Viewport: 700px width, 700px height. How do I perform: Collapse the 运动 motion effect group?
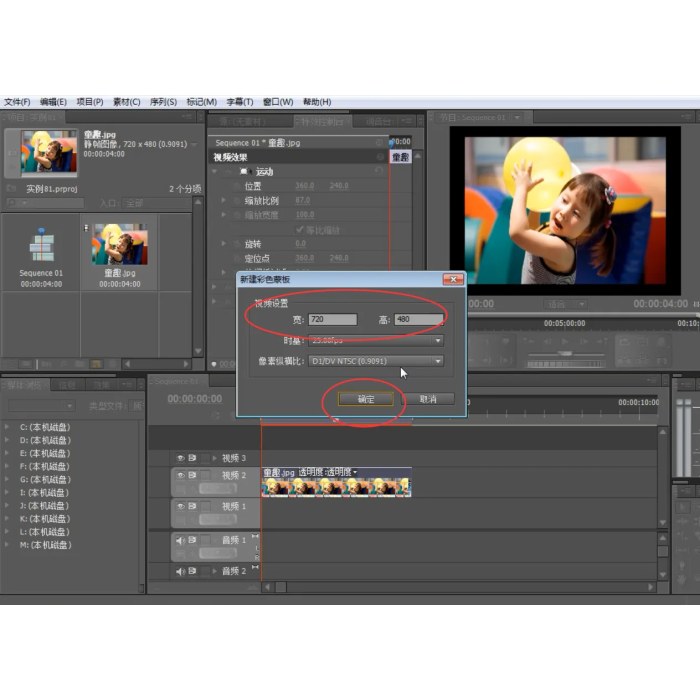[x=214, y=171]
